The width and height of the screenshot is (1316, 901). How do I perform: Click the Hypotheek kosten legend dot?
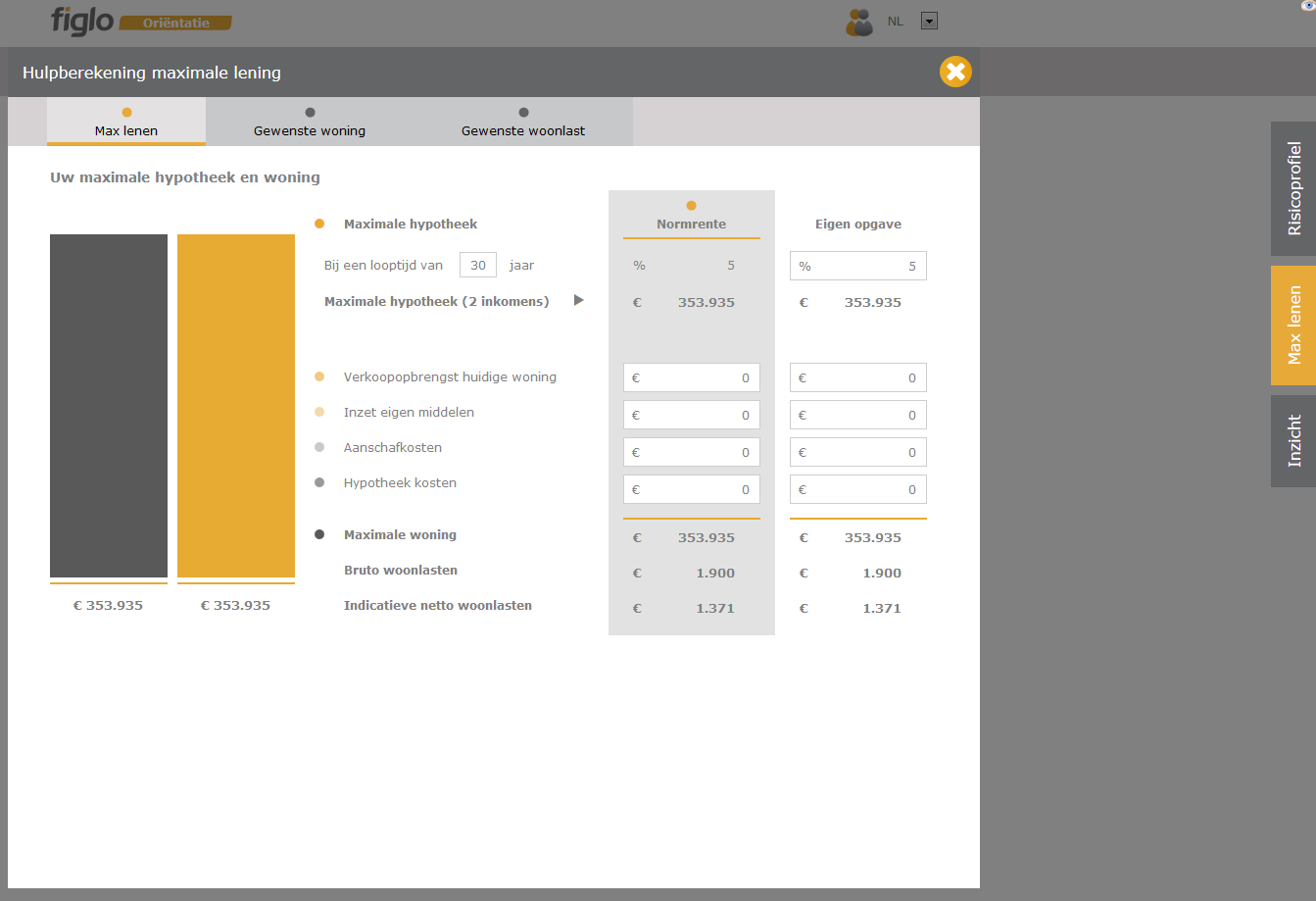(x=319, y=482)
